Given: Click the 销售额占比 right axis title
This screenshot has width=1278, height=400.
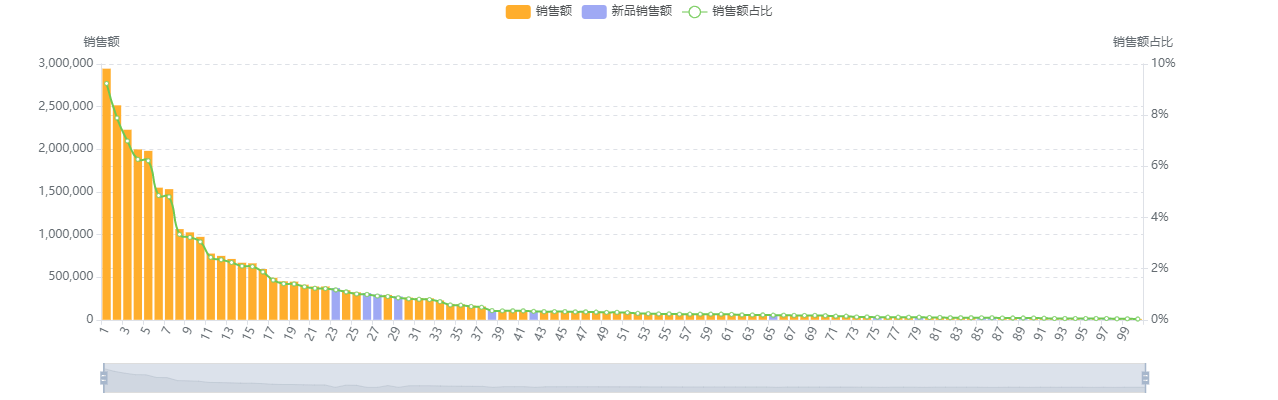Looking at the screenshot, I should click(x=1142, y=42).
